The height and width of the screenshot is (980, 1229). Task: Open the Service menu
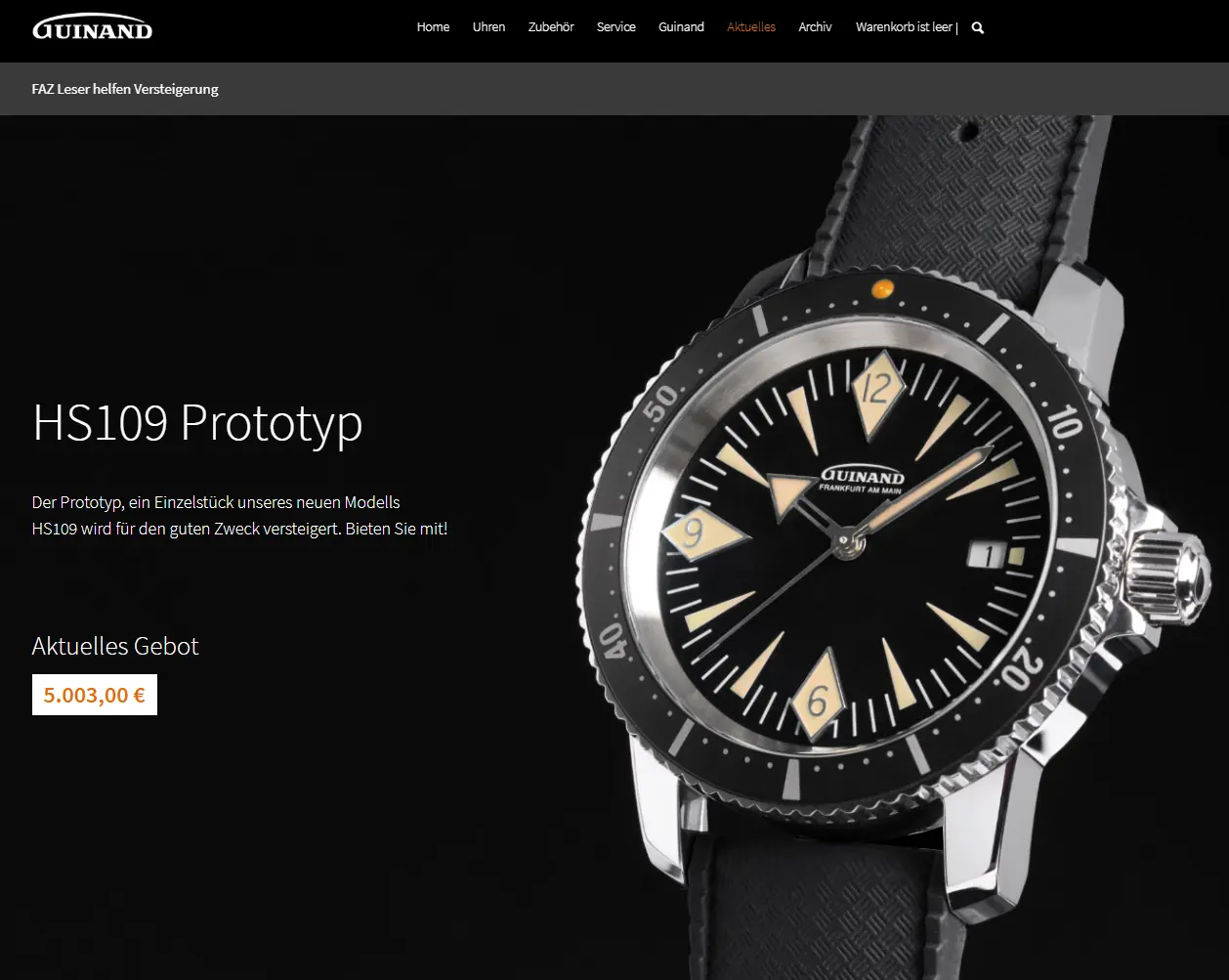click(616, 27)
